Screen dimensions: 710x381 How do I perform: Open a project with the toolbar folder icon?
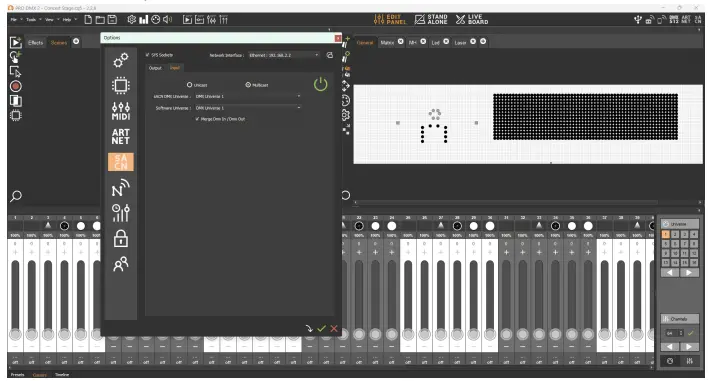(100, 19)
